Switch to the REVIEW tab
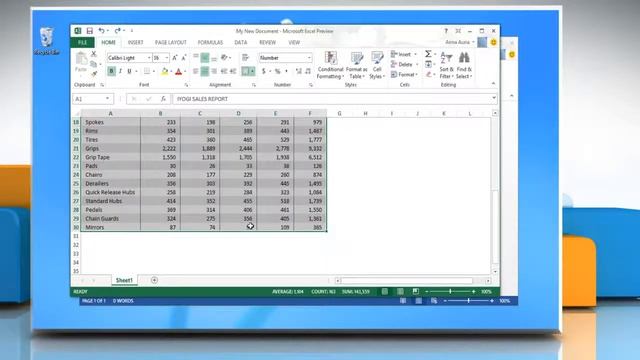Image resolution: width=640 pixels, height=360 pixels. (267, 42)
